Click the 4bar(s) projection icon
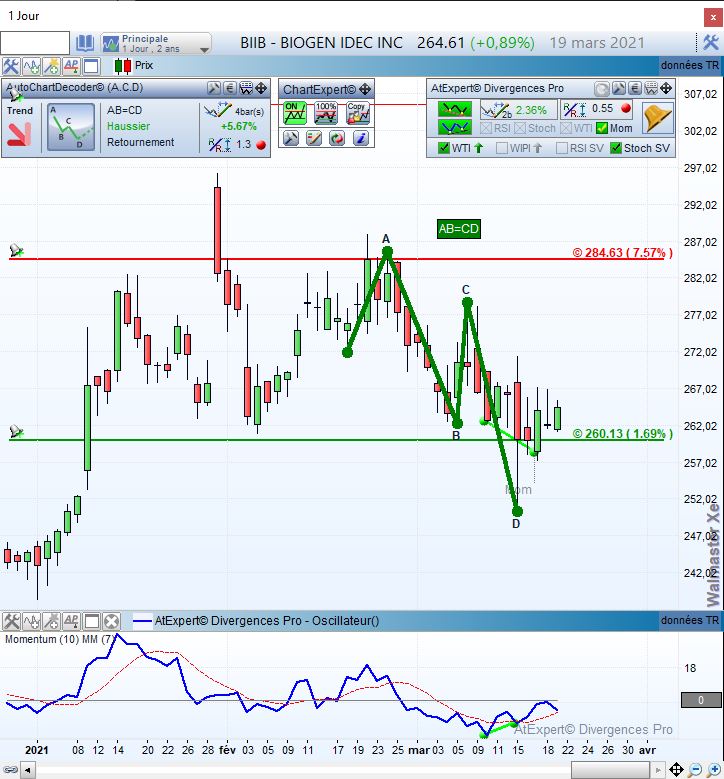 tap(218, 110)
